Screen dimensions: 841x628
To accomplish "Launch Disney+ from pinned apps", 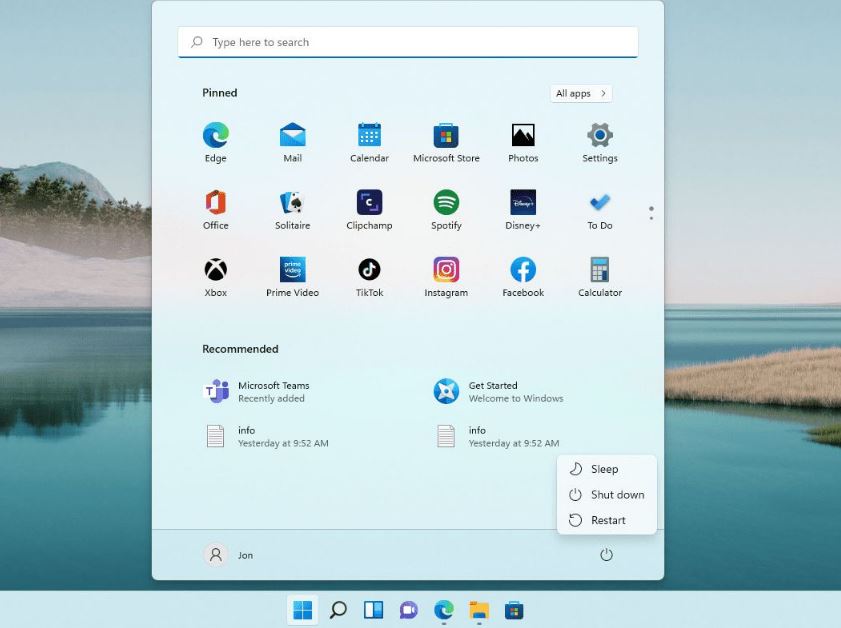I will click(523, 203).
